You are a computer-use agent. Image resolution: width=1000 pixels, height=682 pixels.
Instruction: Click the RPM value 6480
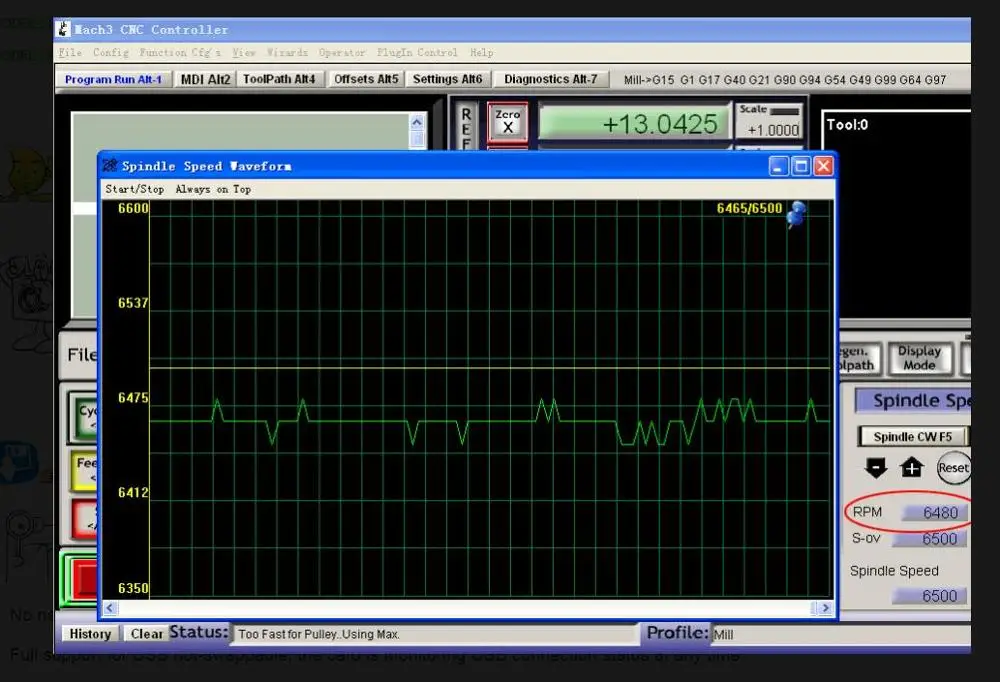(x=935, y=512)
